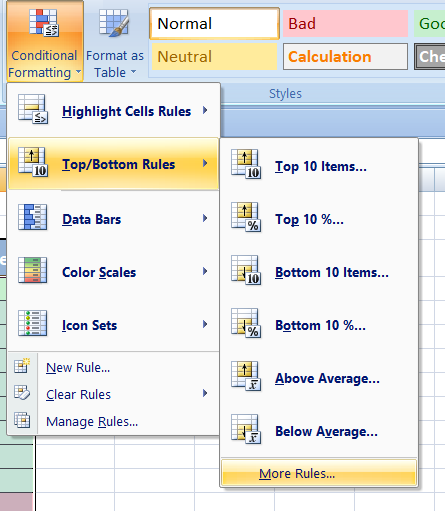
Task: Expand the Clear Rules submenu arrow
Action: pos(205,393)
